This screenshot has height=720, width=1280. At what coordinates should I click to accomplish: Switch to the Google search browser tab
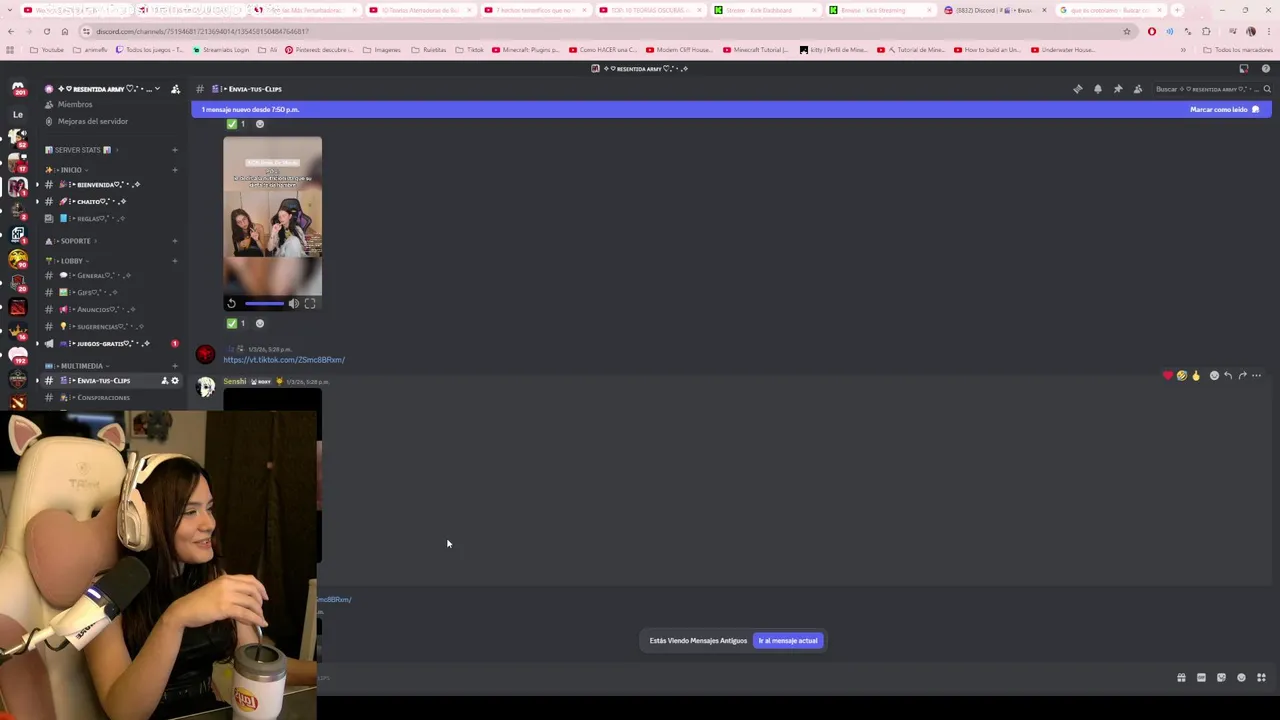(x=1110, y=10)
